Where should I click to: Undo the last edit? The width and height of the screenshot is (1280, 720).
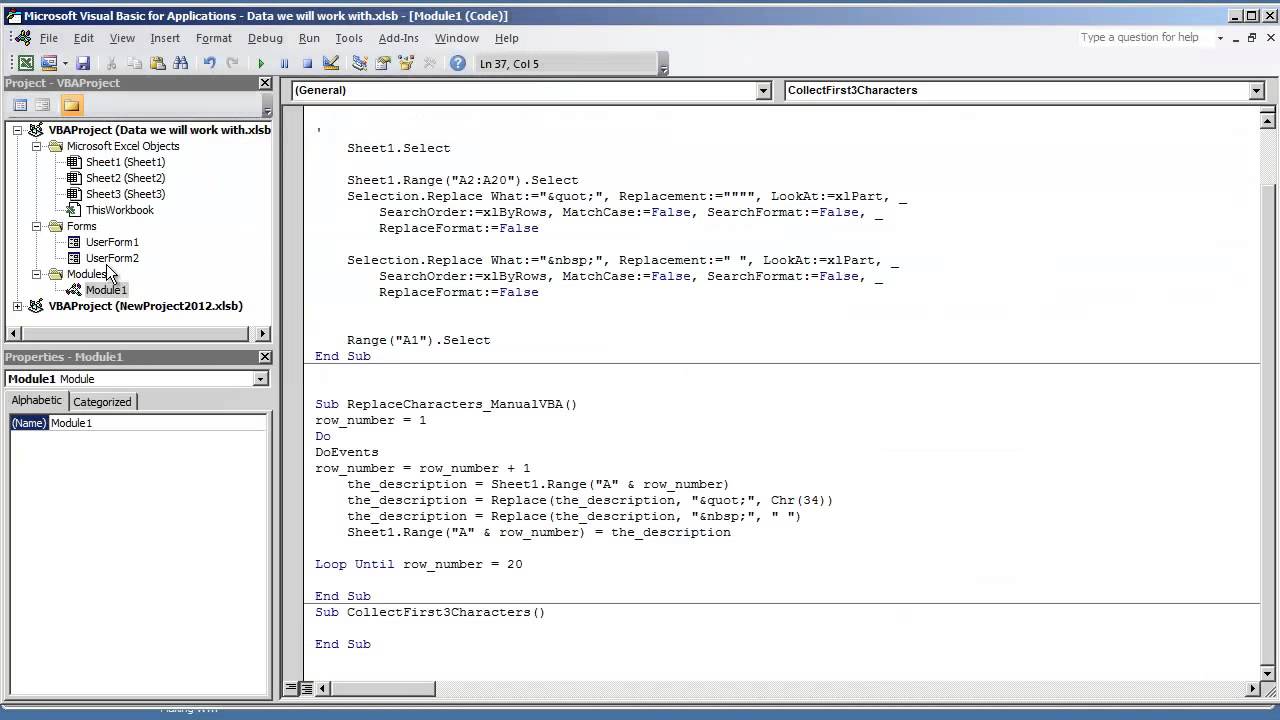pyautogui.click(x=210, y=63)
